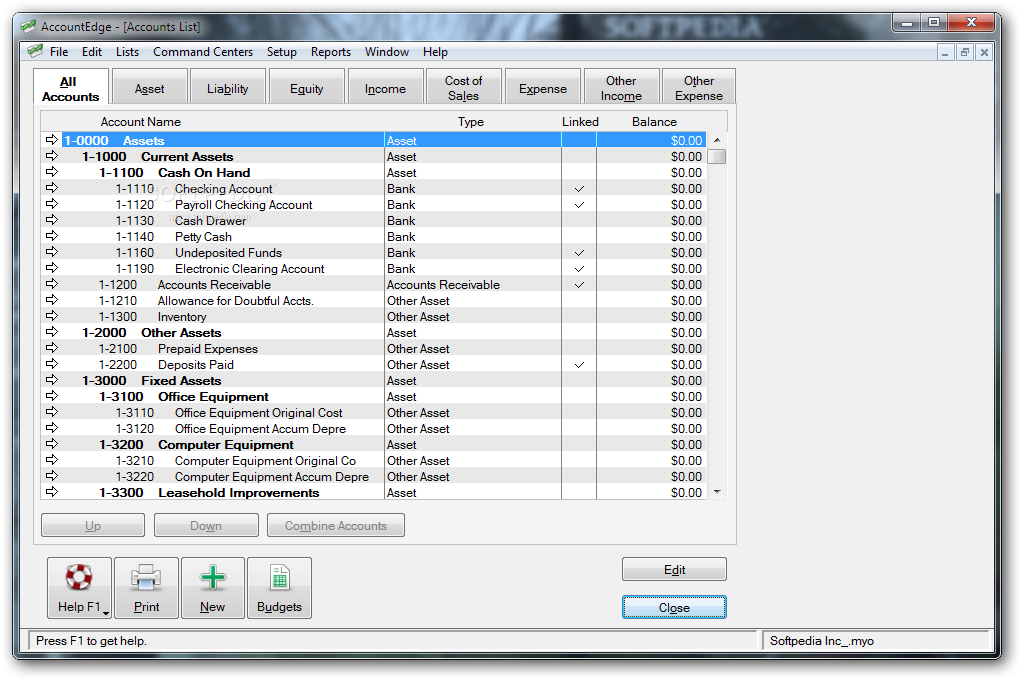Image resolution: width=1022 pixels, height=680 pixels.
Task: Click scrollbar down arrow of accounts list
Action: tap(717, 492)
